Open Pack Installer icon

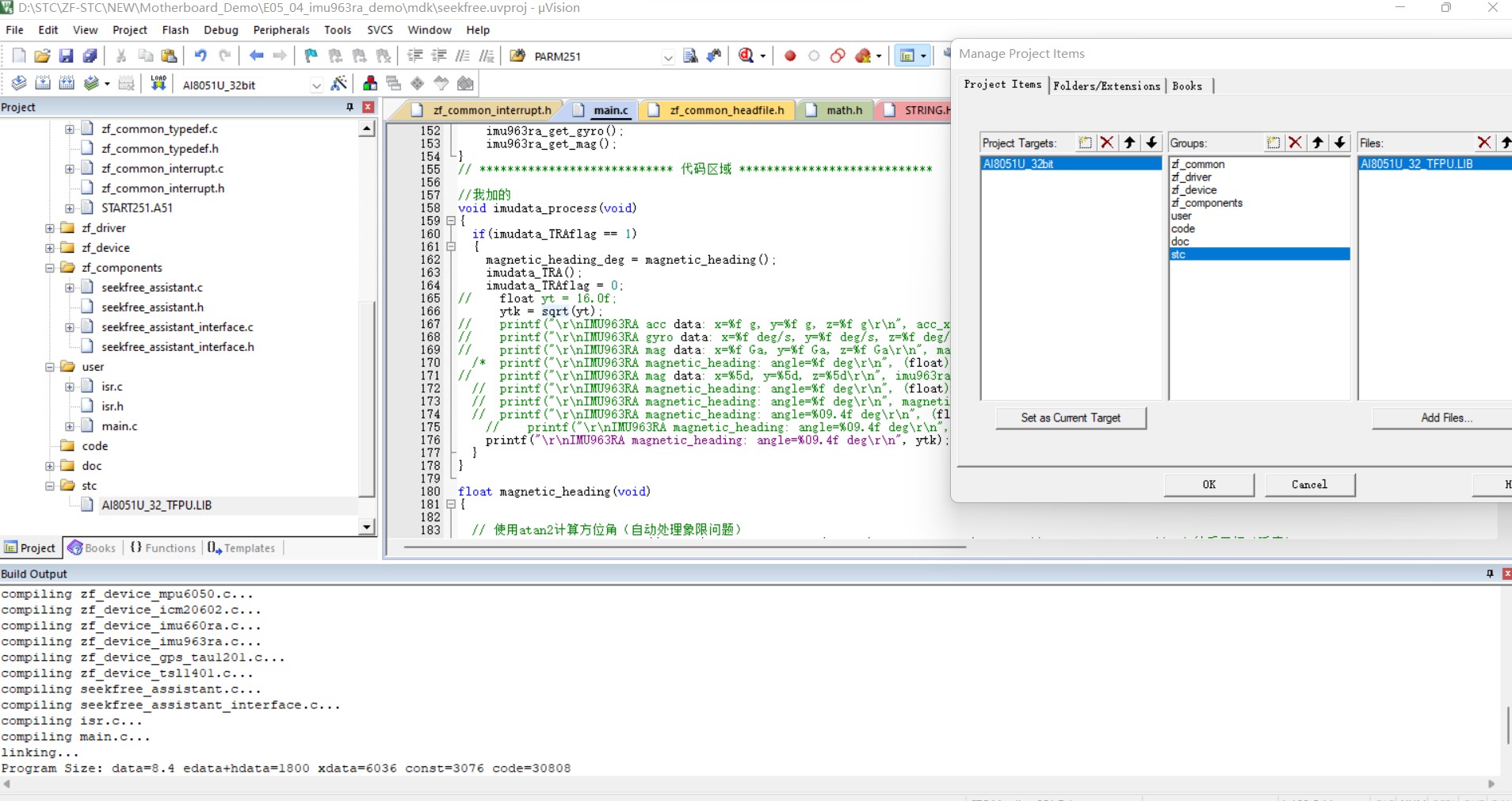pos(466,83)
